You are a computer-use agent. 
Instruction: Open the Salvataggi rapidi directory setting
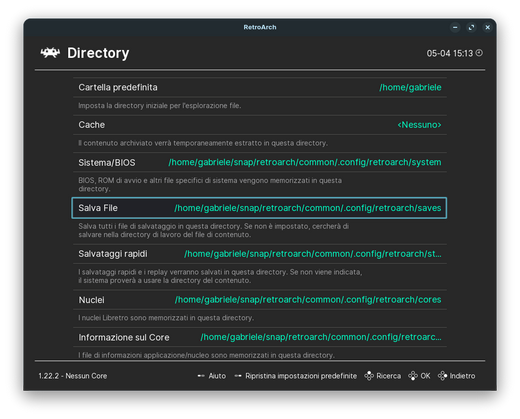pyautogui.click(x=260, y=254)
